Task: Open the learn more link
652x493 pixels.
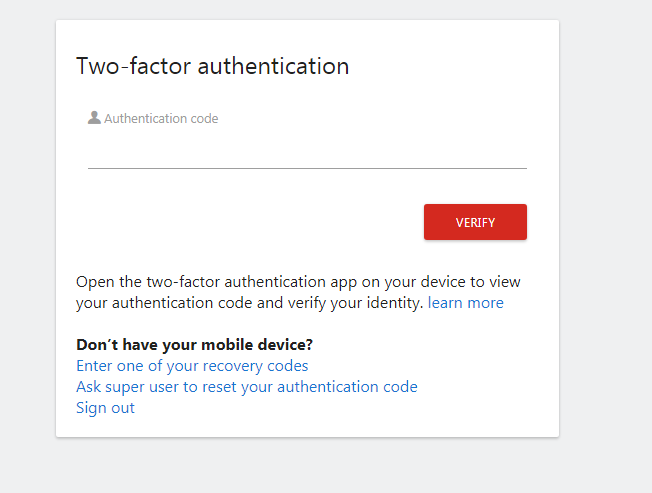Action: pyautogui.click(x=465, y=303)
